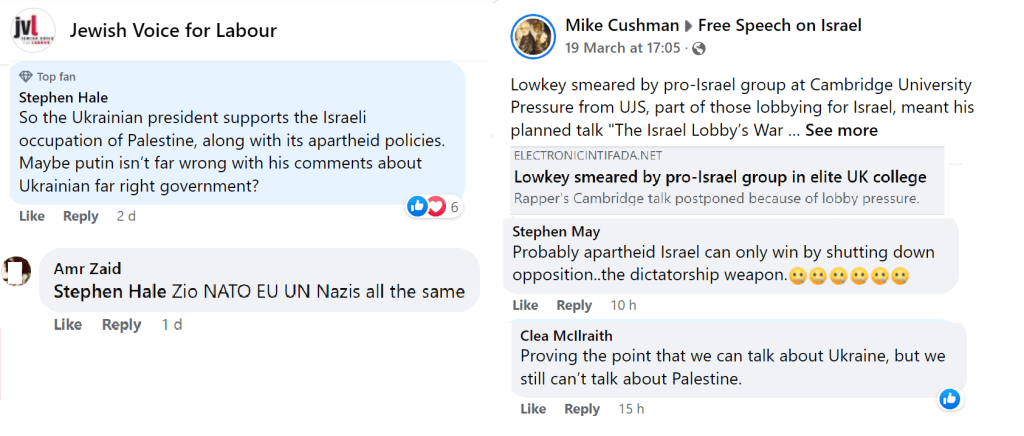Click Mike Cushman's profile avatar
The image size is (1024, 436).
pyautogui.click(x=531, y=37)
